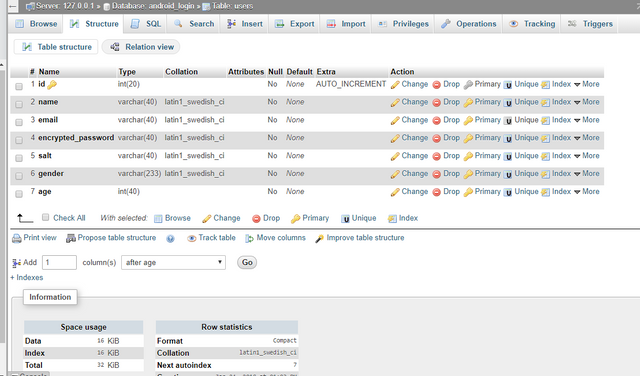Select the Table structure sub-tab
Image resolution: width=640 pixels, height=376 pixels.
(56, 47)
